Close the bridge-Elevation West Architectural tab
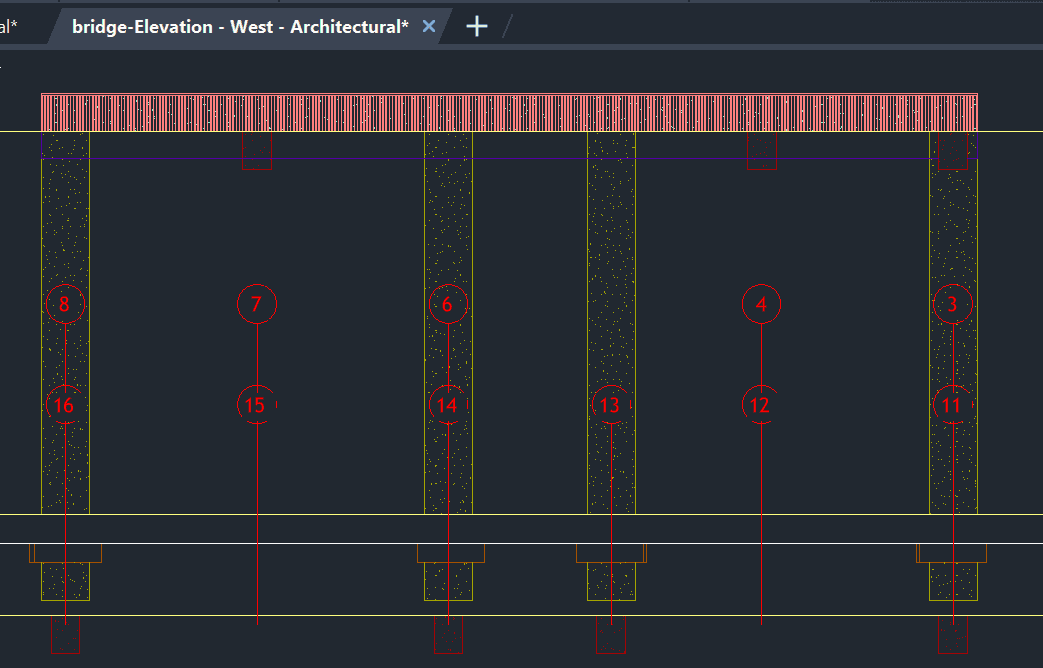Screen dimensions: 1043x668 [x=429, y=27]
